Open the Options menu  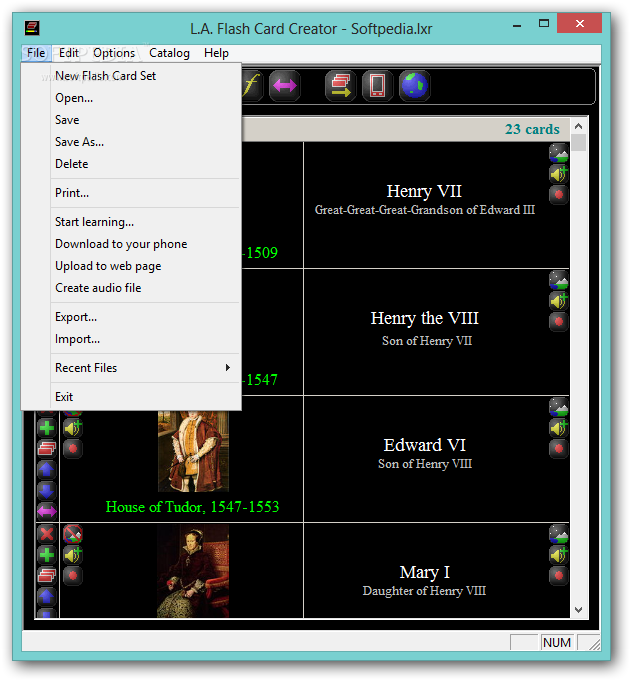[x=114, y=53]
